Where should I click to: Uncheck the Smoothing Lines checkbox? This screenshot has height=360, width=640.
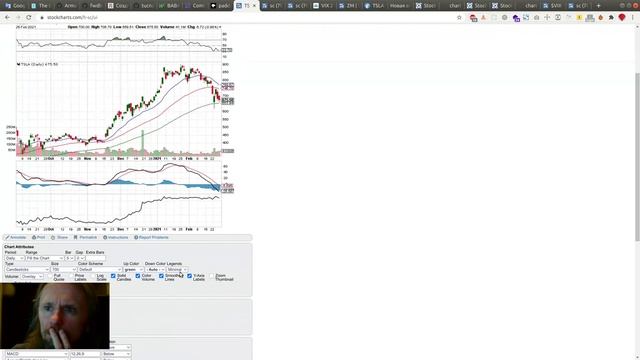[x=161, y=276]
